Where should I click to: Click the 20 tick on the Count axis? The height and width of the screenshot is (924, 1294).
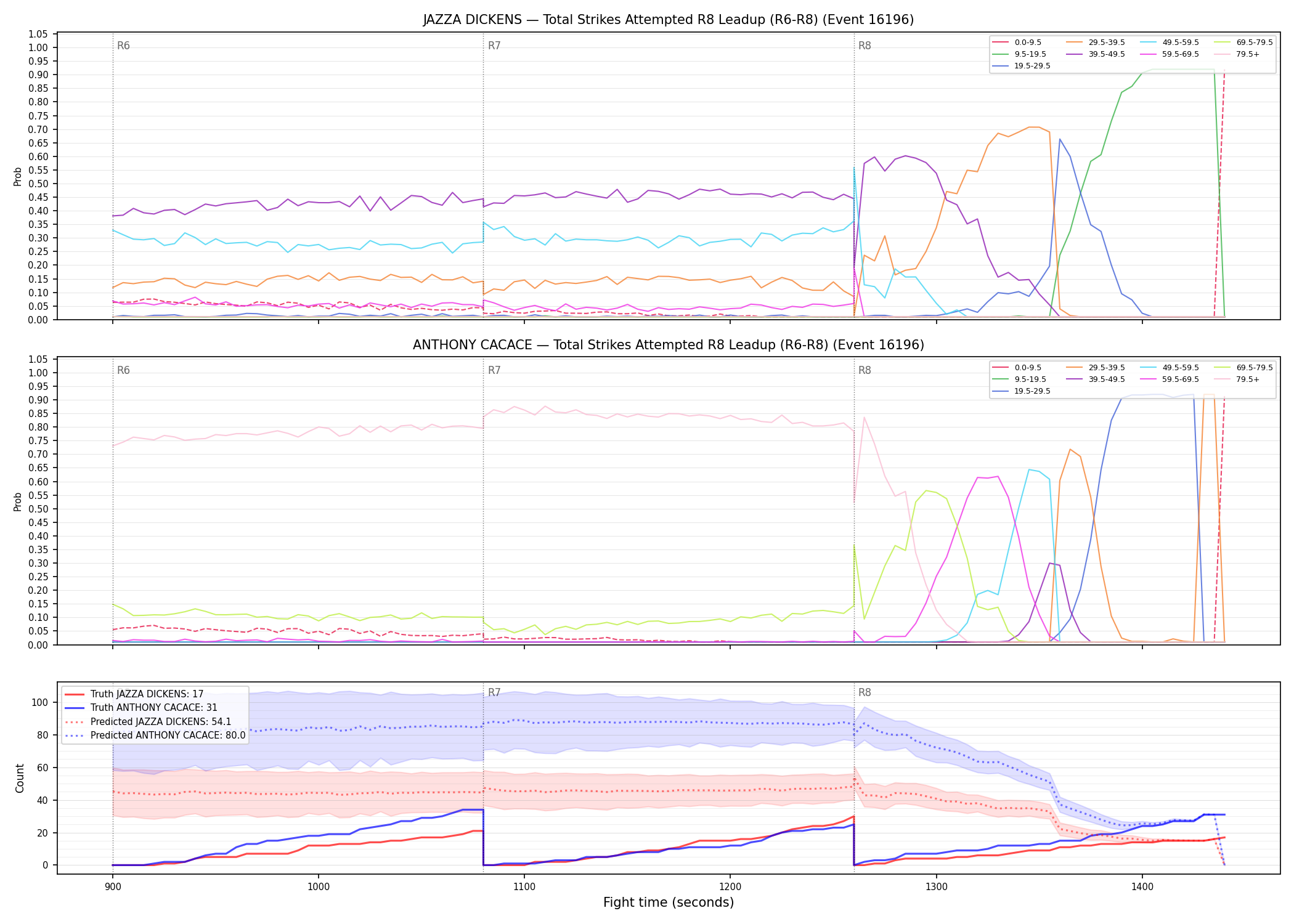point(43,833)
